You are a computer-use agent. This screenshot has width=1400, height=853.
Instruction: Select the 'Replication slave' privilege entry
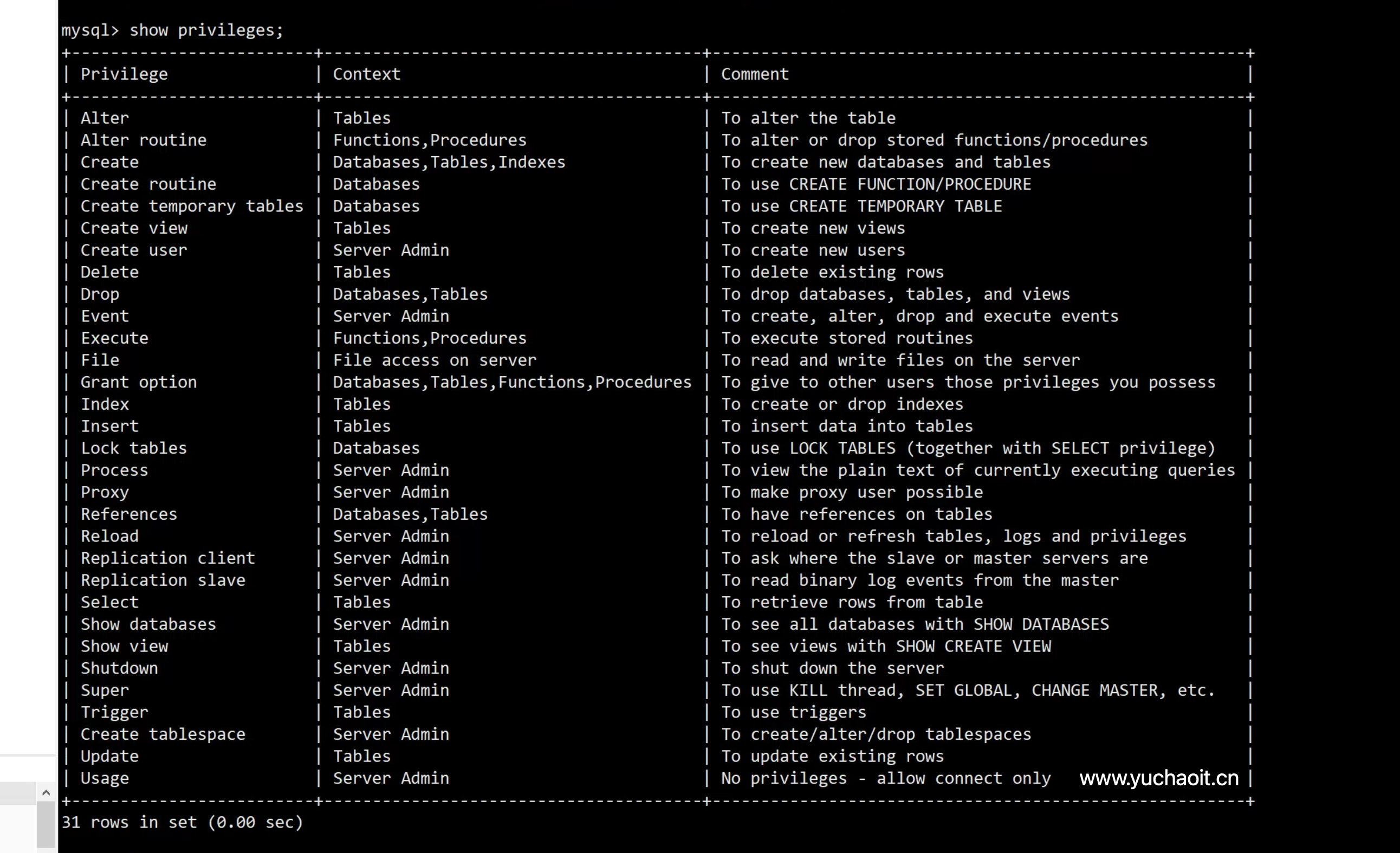[x=163, y=580]
